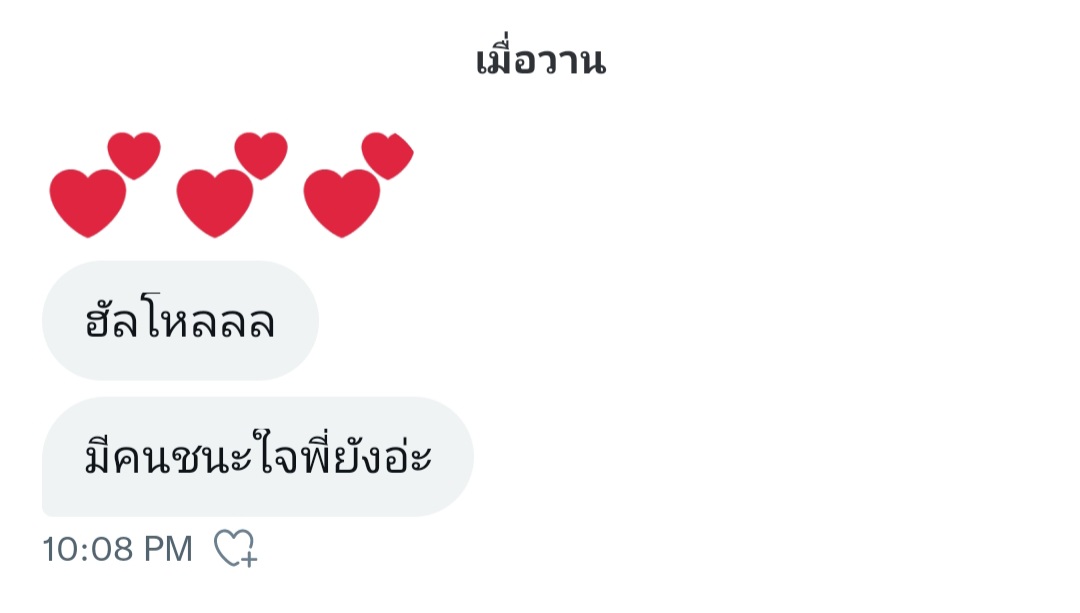Screen dimensions: 1080x613
Task: Tap the plus sign on reaction heart
Action: (249, 558)
